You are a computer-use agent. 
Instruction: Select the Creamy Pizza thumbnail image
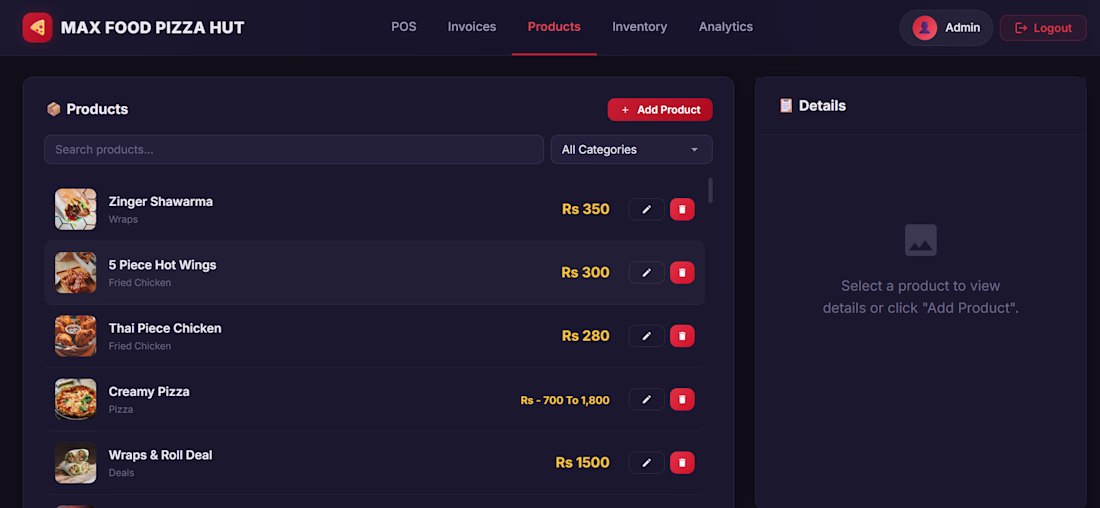[76, 399]
